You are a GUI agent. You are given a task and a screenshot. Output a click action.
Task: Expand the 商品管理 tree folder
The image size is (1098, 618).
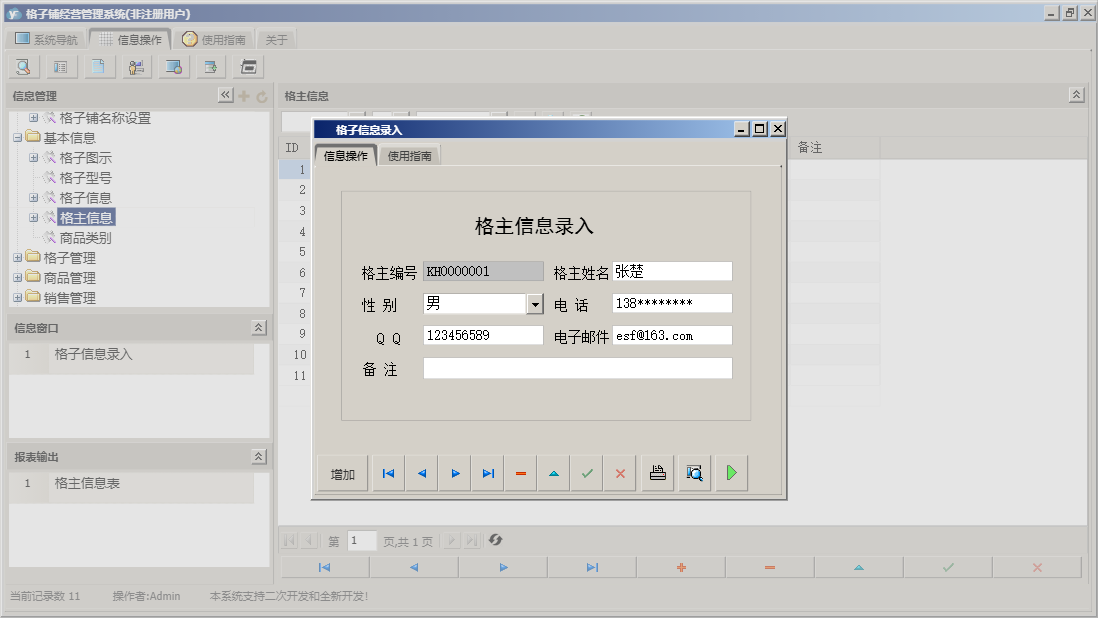18,278
